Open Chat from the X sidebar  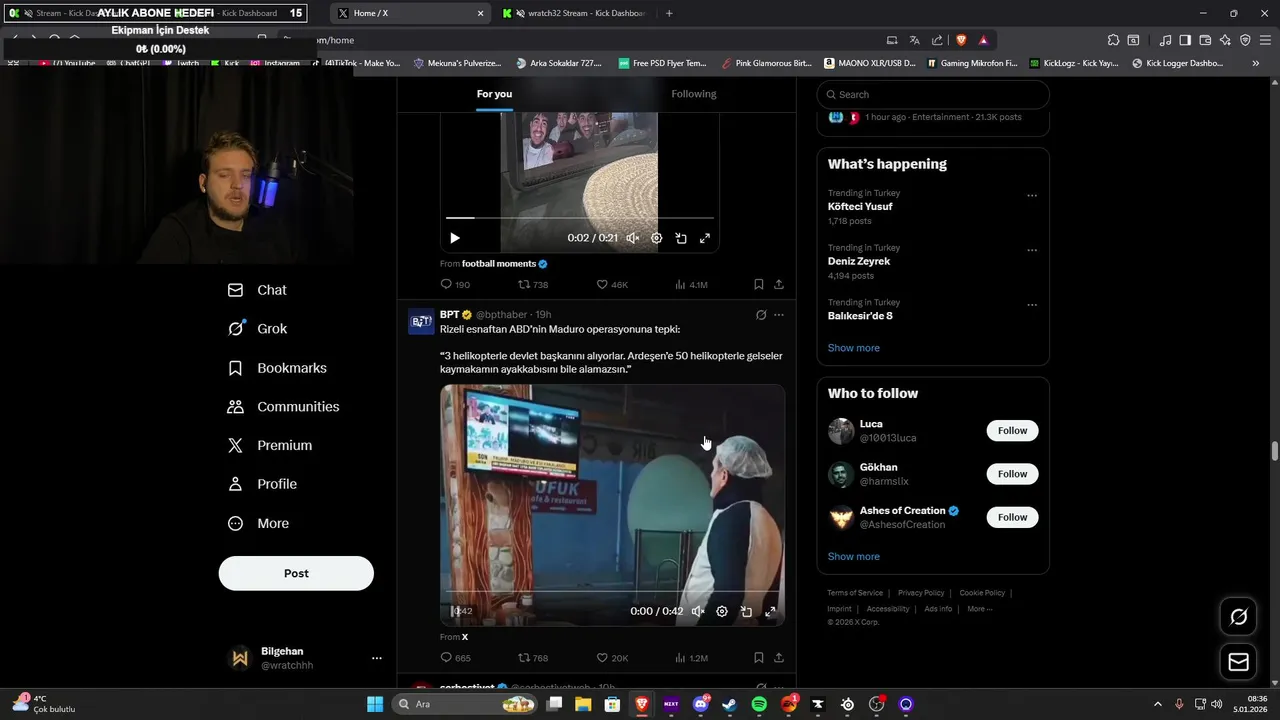(x=257, y=290)
